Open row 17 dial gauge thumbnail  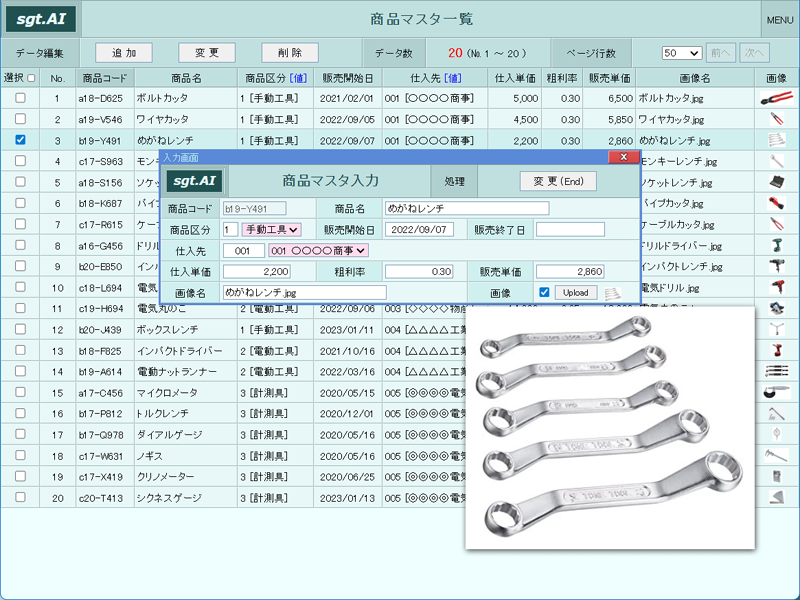pos(776,434)
